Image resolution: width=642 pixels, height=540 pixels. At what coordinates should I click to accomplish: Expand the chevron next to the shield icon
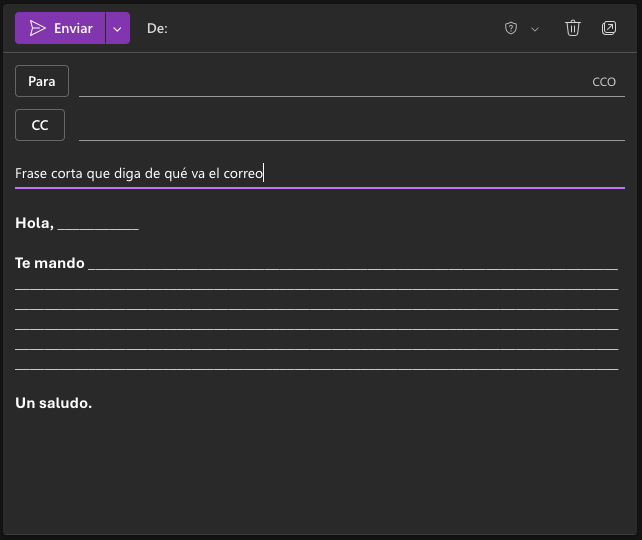(535, 29)
